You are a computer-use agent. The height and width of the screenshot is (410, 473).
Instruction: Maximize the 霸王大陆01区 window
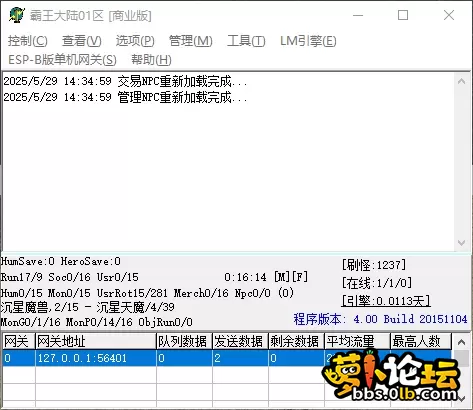(403, 15)
